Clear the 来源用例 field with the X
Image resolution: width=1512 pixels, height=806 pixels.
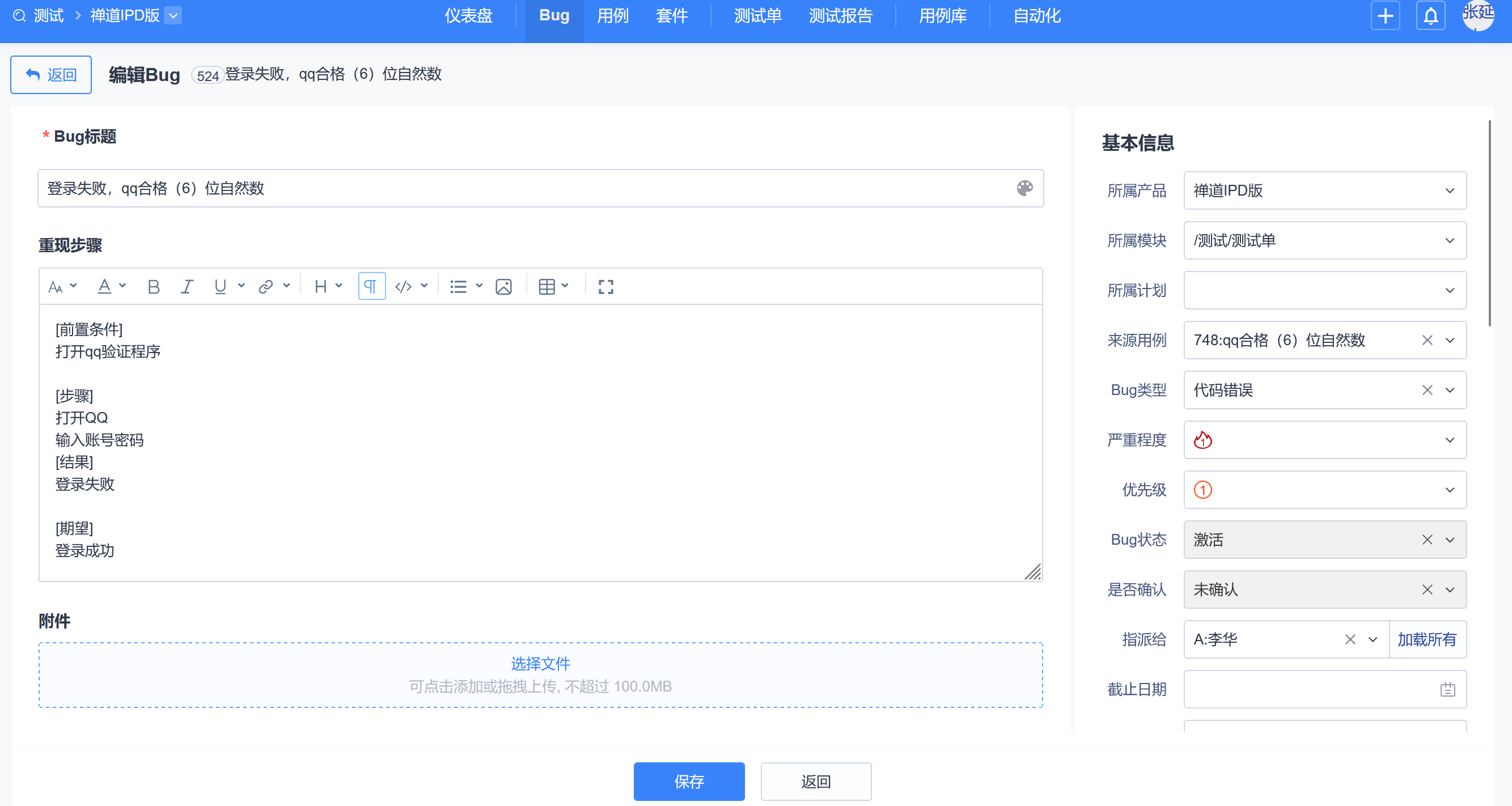click(x=1427, y=340)
